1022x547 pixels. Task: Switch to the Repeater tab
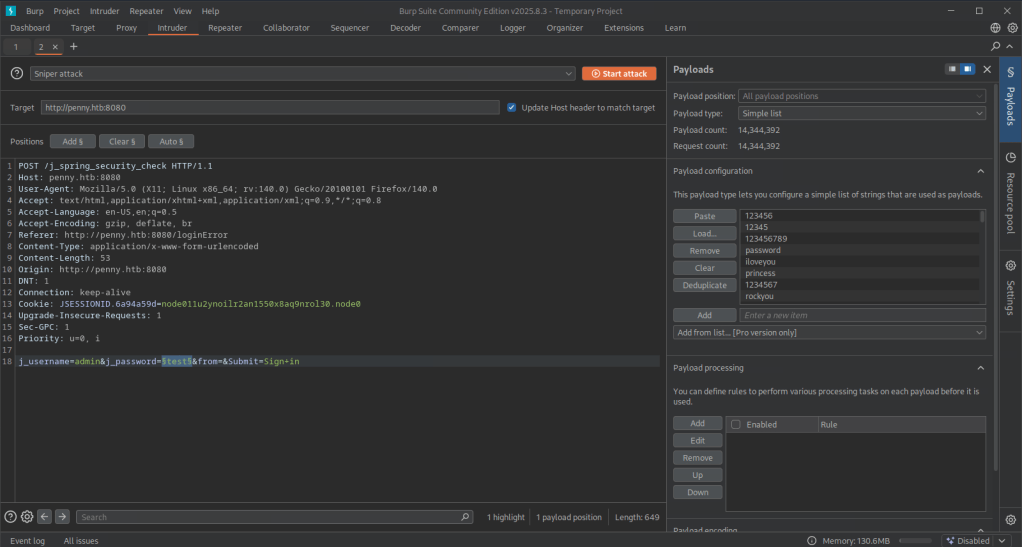tap(225, 28)
